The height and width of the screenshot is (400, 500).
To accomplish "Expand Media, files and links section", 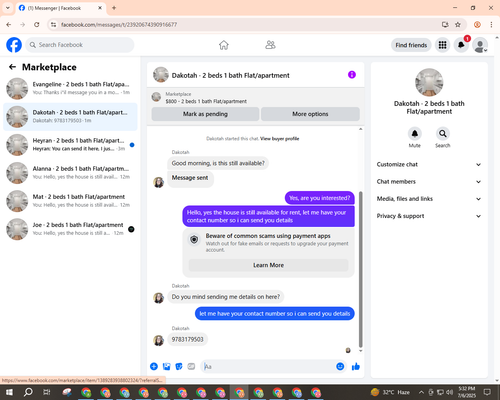I will [x=429, y=199].
